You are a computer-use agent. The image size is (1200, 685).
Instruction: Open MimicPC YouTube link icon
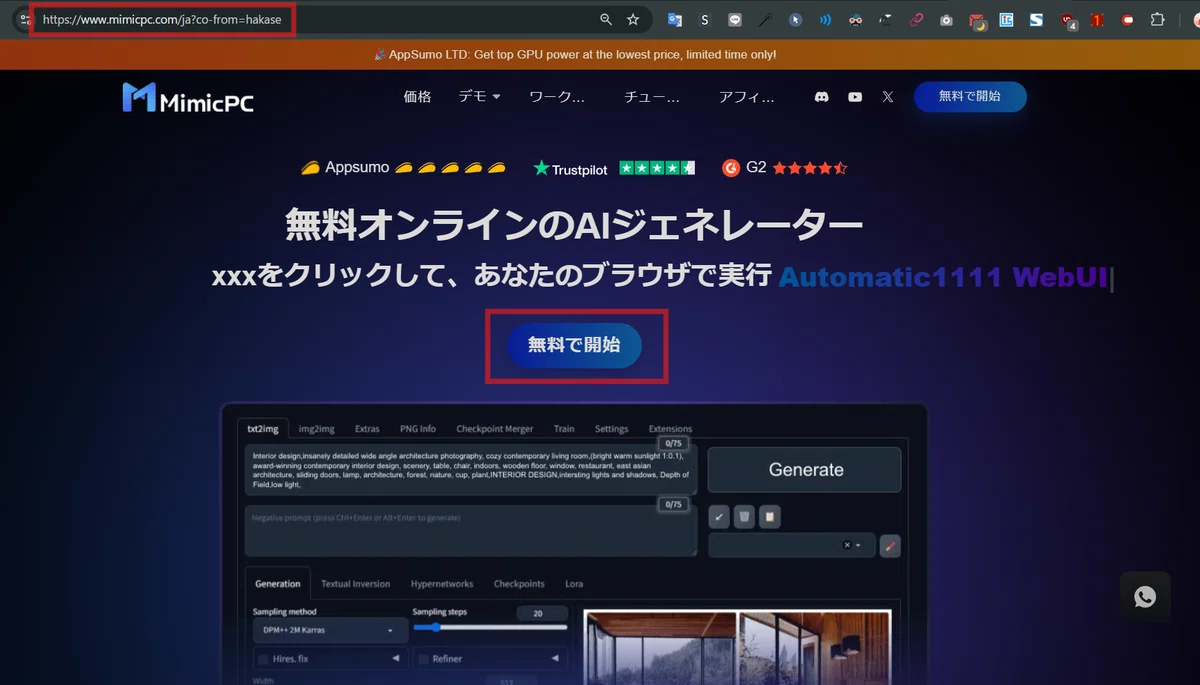(855, 97)
